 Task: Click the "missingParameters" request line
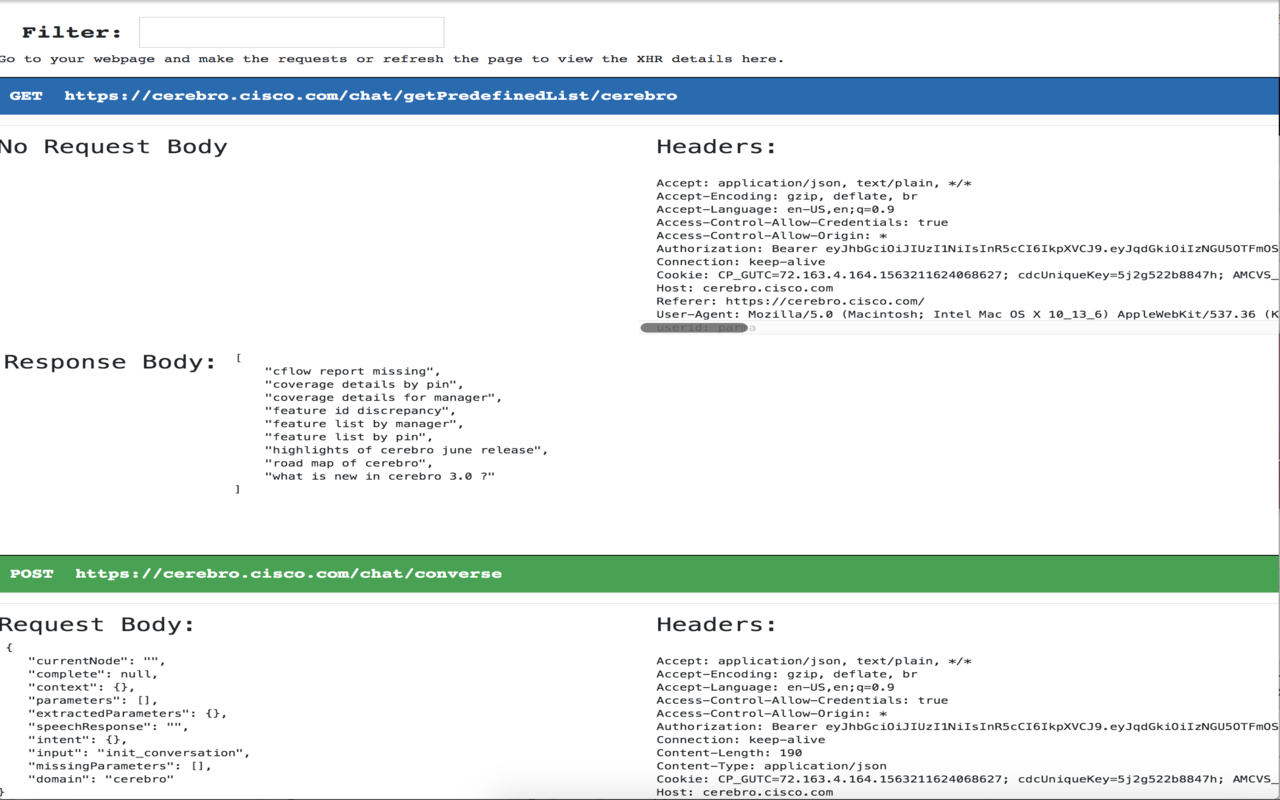click(120, 765)
